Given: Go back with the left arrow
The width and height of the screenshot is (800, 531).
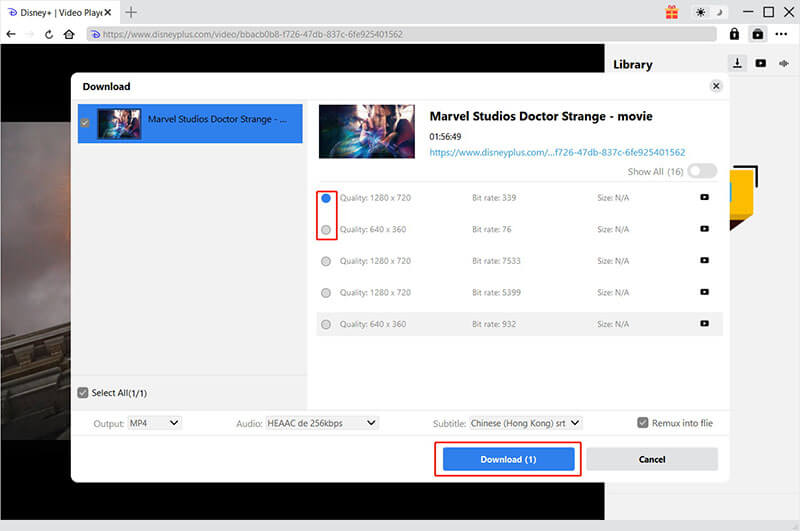Looking at the screenshot, I should tap(10, 34).
